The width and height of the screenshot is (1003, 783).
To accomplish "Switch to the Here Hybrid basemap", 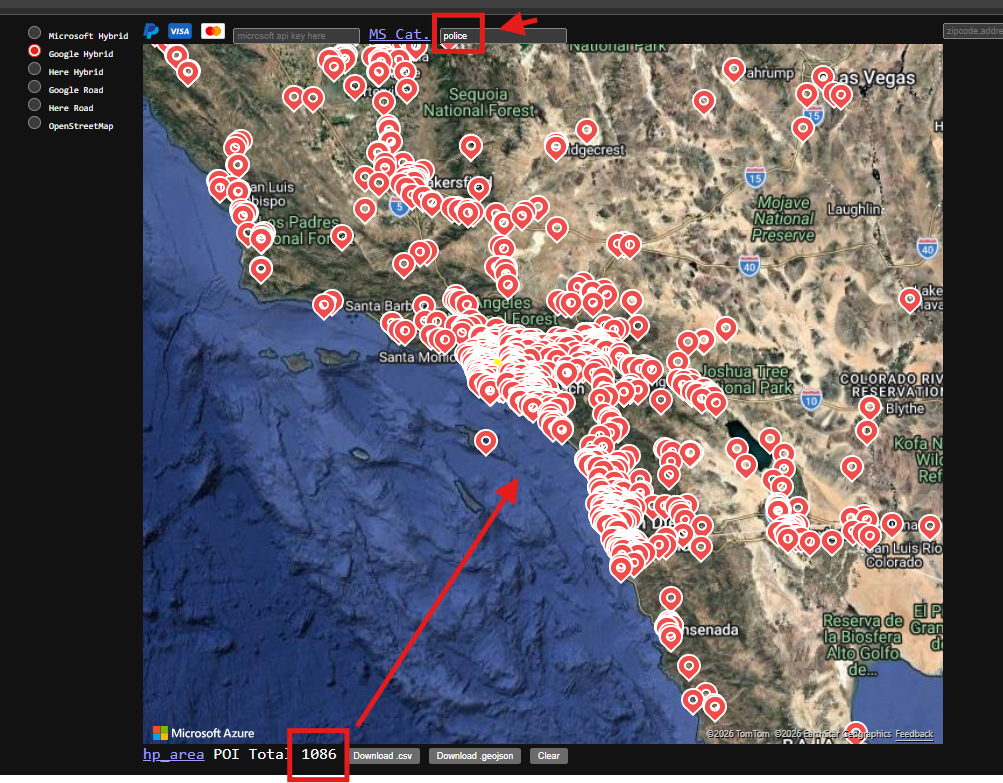I will 35,69.
